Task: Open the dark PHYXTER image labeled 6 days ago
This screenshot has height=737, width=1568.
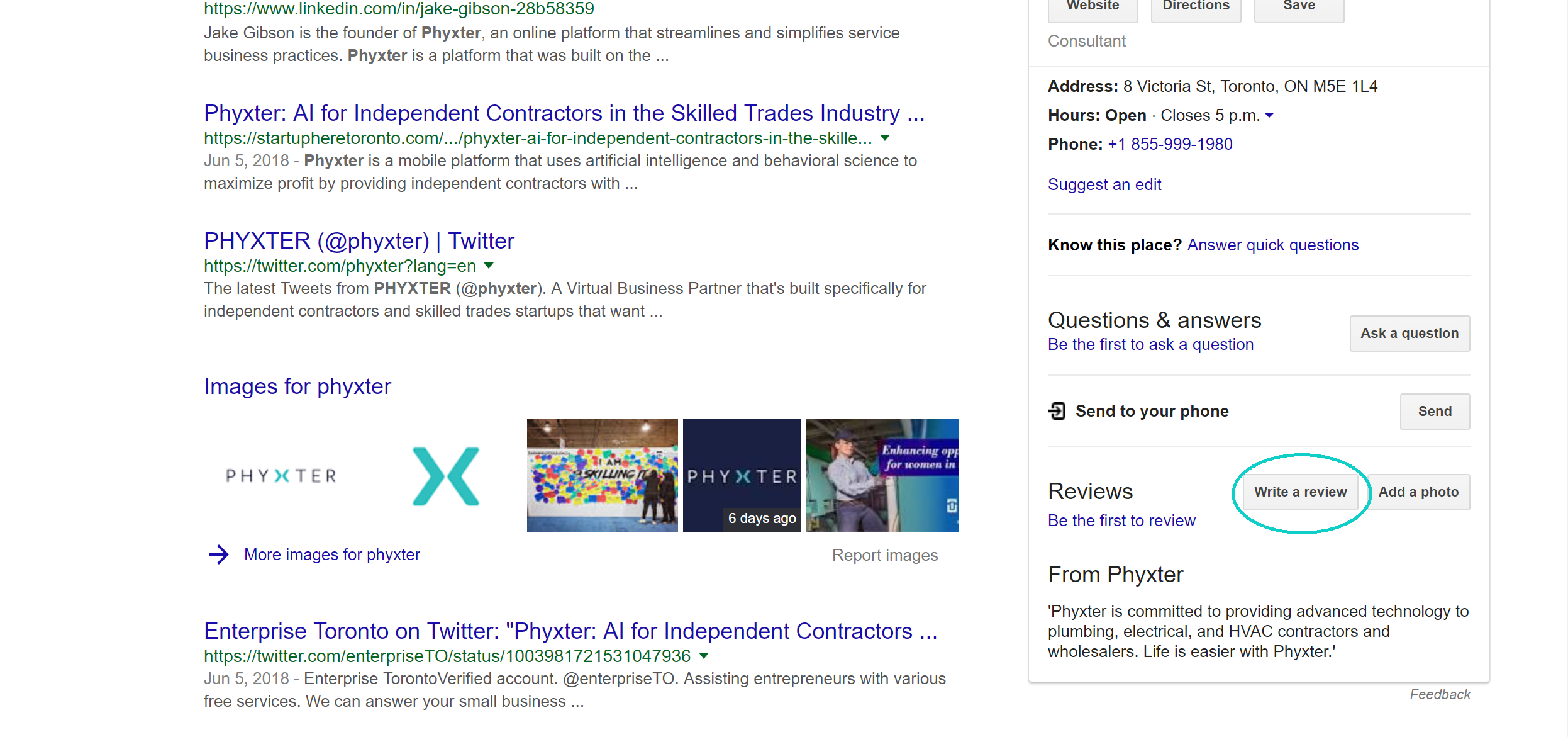Action: pos(742,475)
